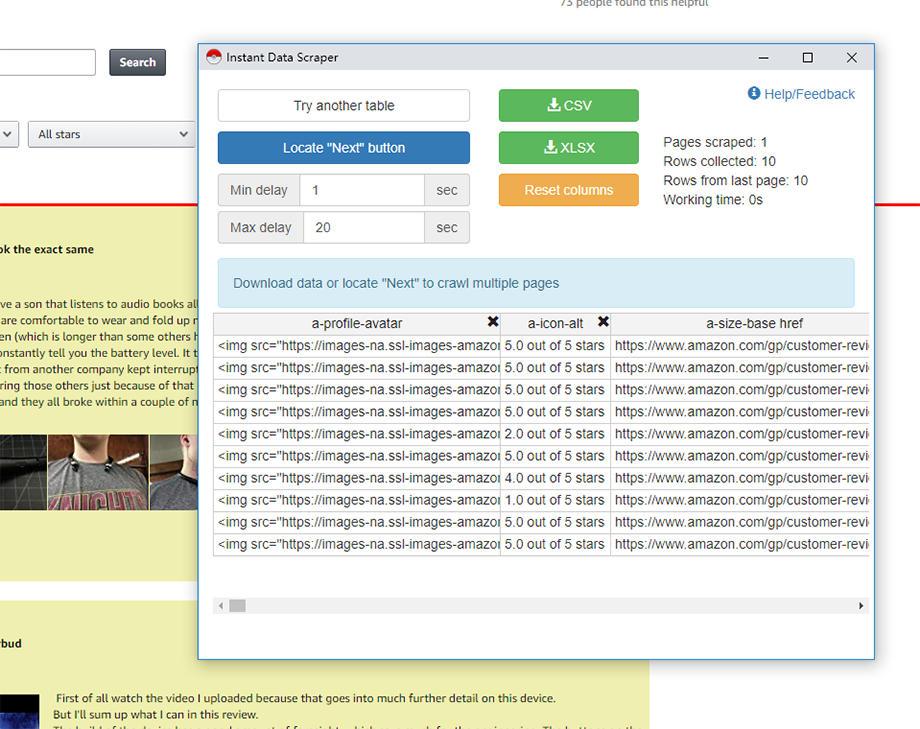This screenshot has width=920, height=729.
Task: Click the Instant Data Scraper pokeball icon
Action: coord(214,57)
